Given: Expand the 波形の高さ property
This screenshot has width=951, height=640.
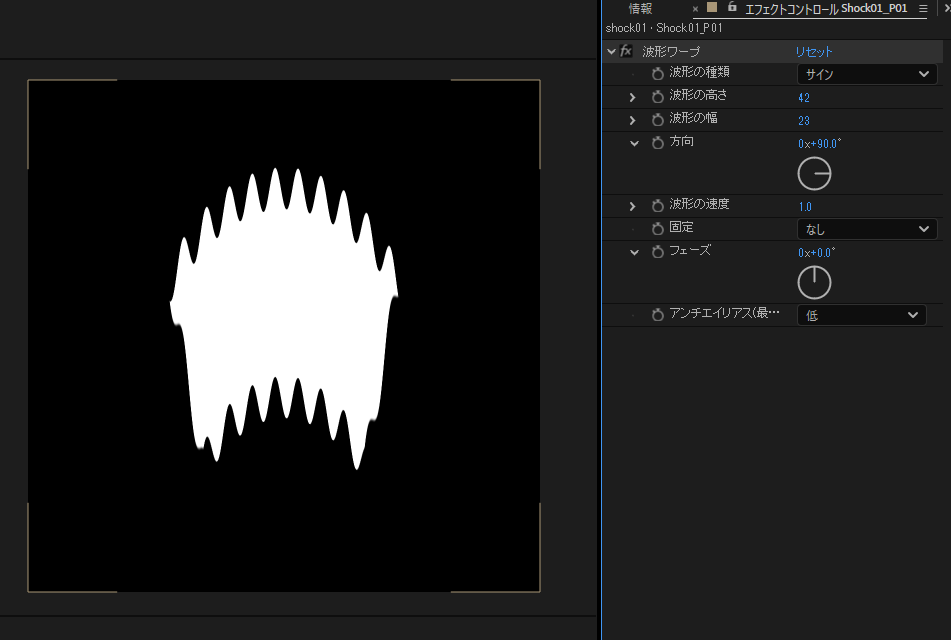Looking at the screenshot, I should [632, 97].
